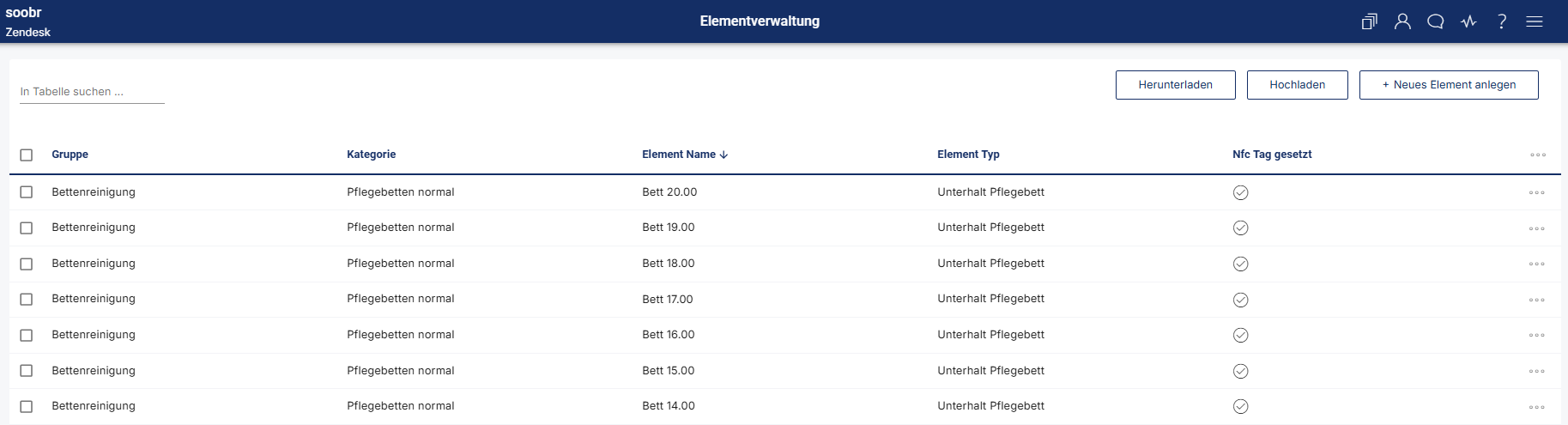Image resolution: width=1568 pixels, height=425 pixels.
Task: Click the Neues Element anlegen button
Action: 1449,85
